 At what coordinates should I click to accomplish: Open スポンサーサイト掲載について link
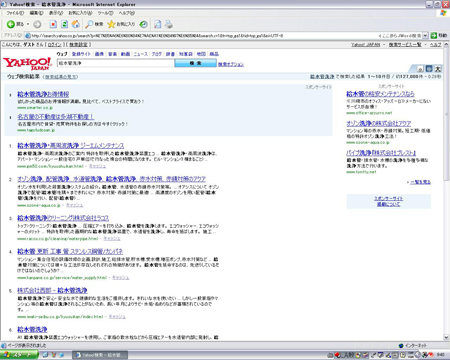pos(388,201)
